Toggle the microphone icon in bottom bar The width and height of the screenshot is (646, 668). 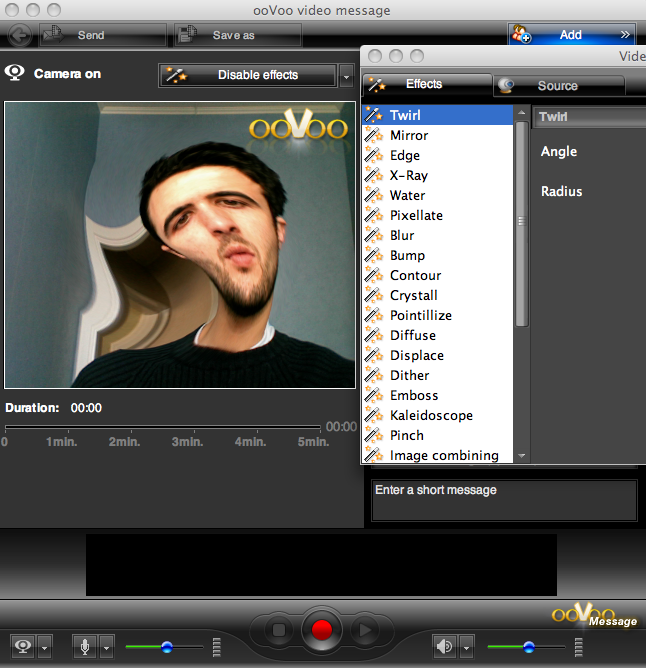click(x=85, y=647)
